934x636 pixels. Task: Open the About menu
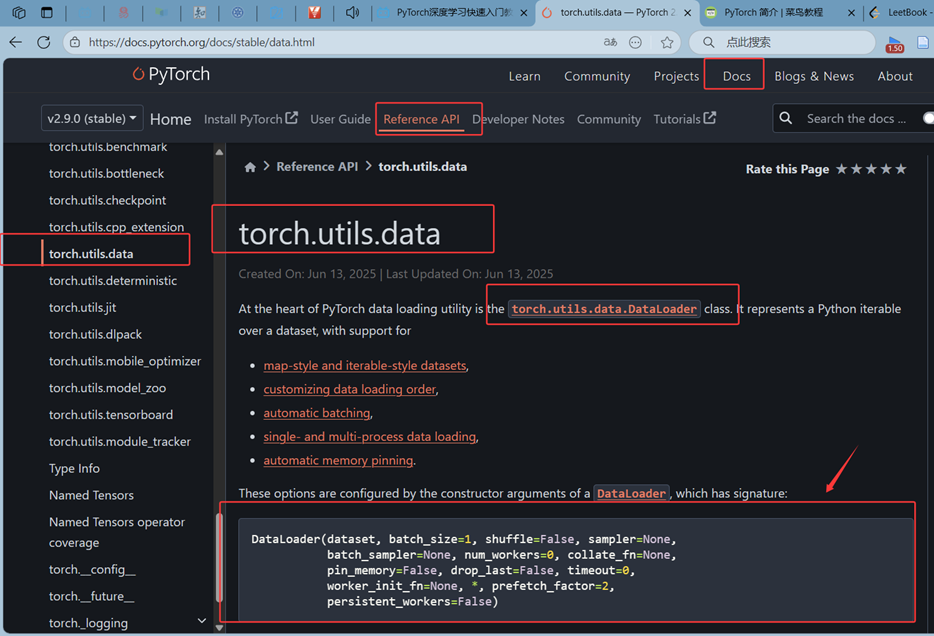(x=895, y=76)
